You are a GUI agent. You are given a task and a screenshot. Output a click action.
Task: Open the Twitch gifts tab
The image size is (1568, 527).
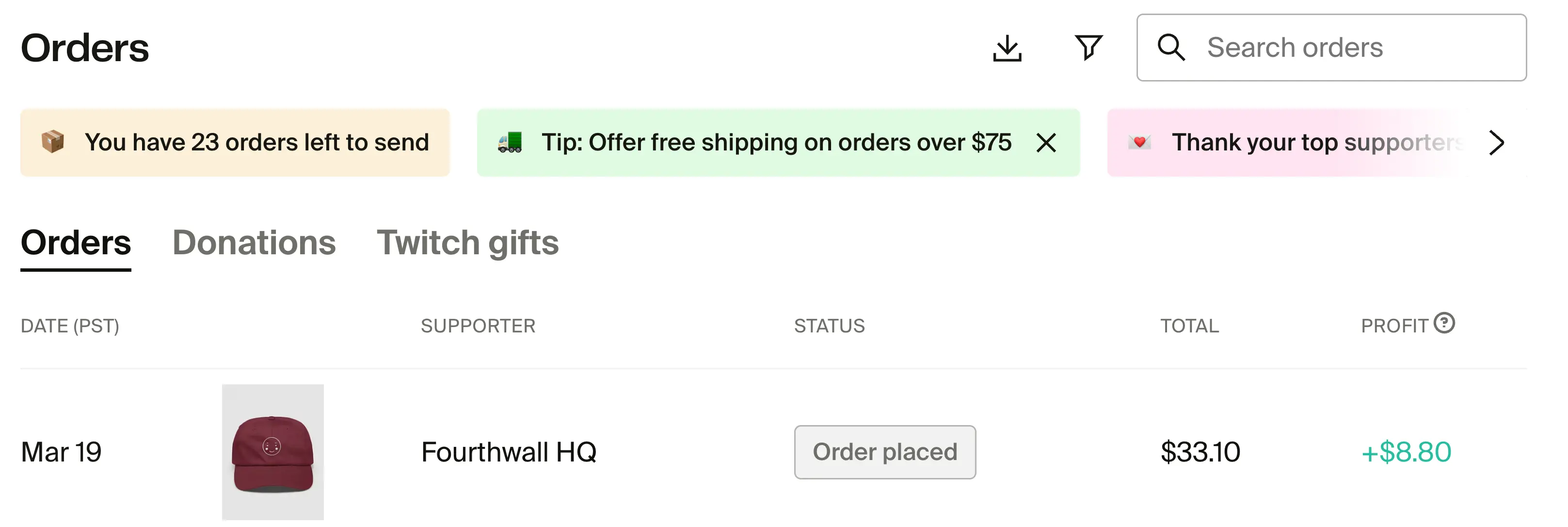click(468, 243)
